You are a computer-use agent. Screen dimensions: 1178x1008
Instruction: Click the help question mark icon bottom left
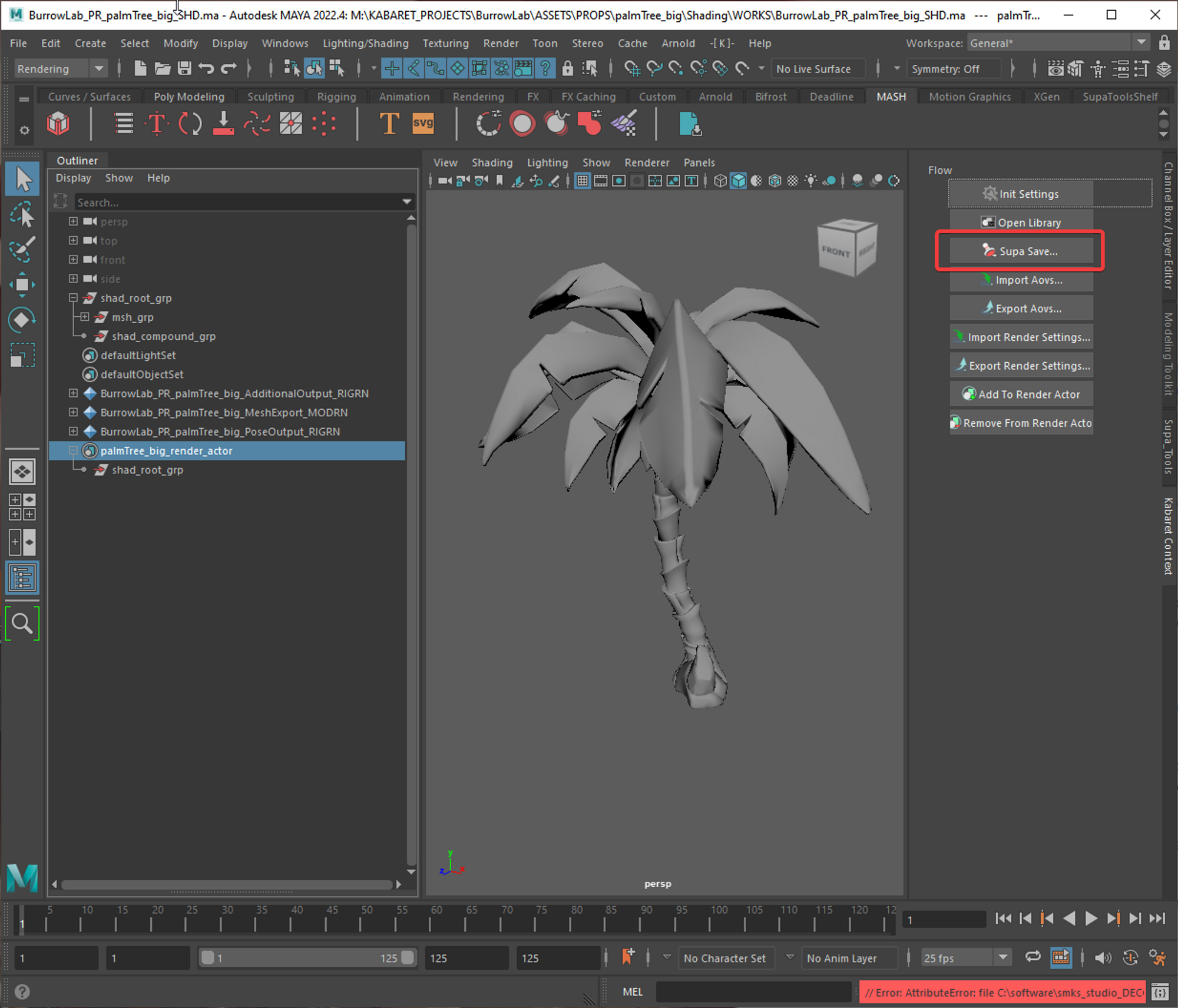tap(22, 992)
